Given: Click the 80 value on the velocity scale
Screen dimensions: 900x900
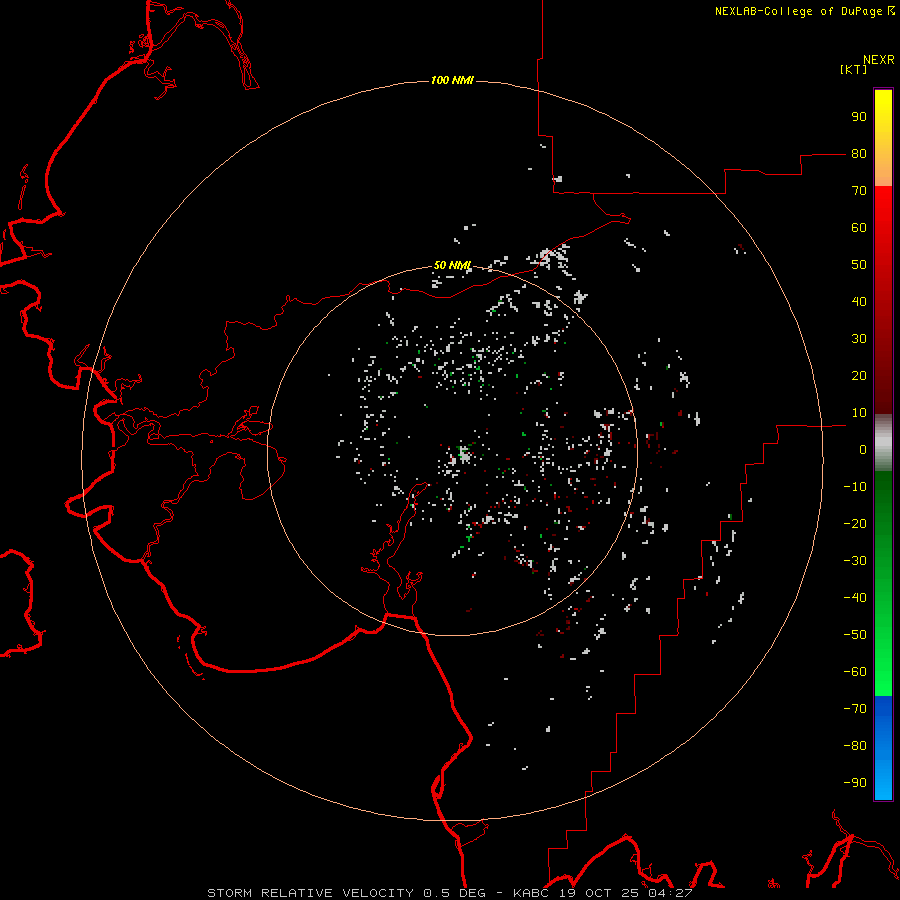Looking at the screenshot, I should pos(859,154).
